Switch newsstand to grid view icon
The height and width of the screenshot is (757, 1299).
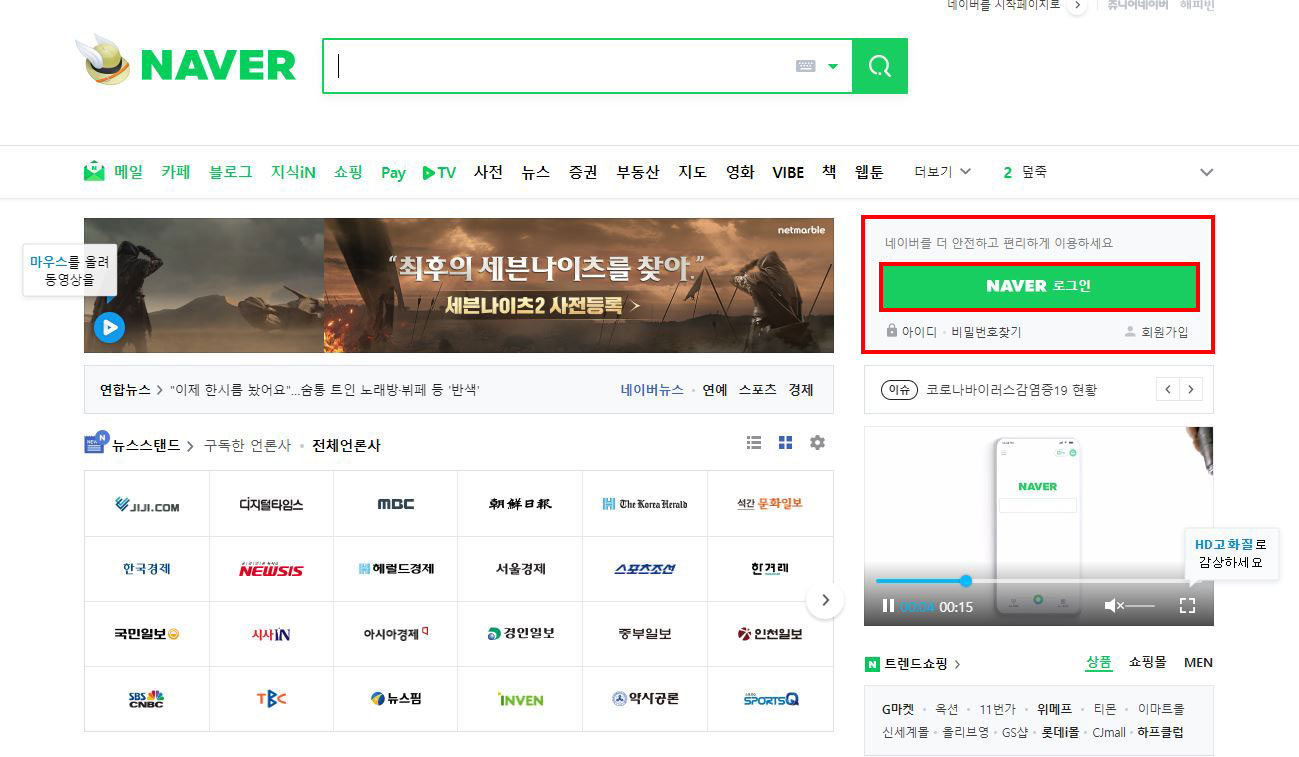pyautogui.click(x=785, y=442)
